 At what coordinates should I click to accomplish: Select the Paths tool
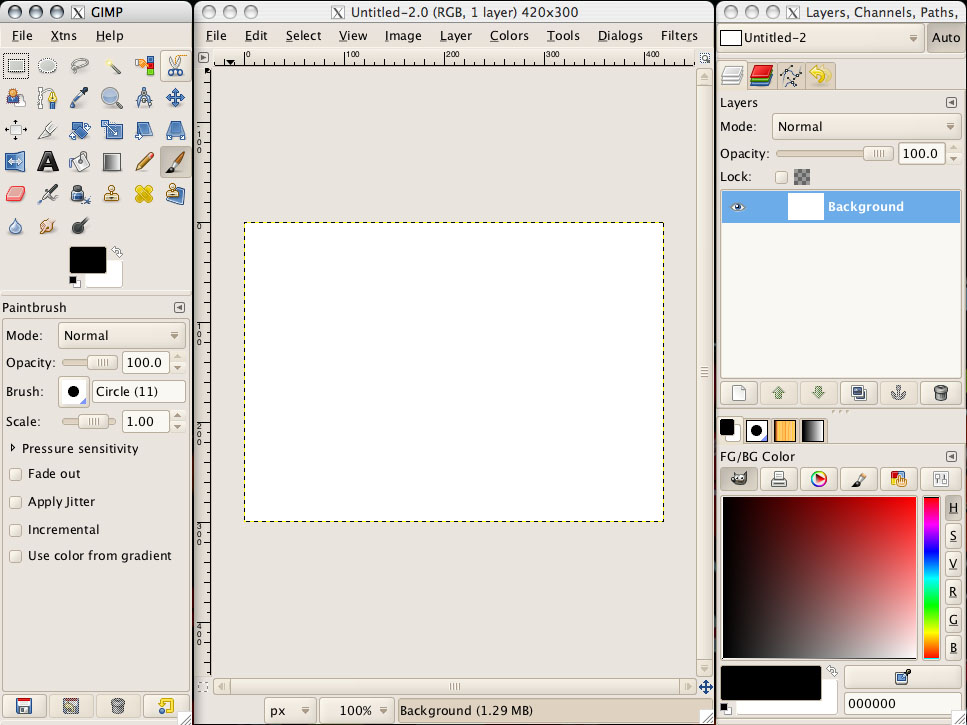[x=47, y=98]
